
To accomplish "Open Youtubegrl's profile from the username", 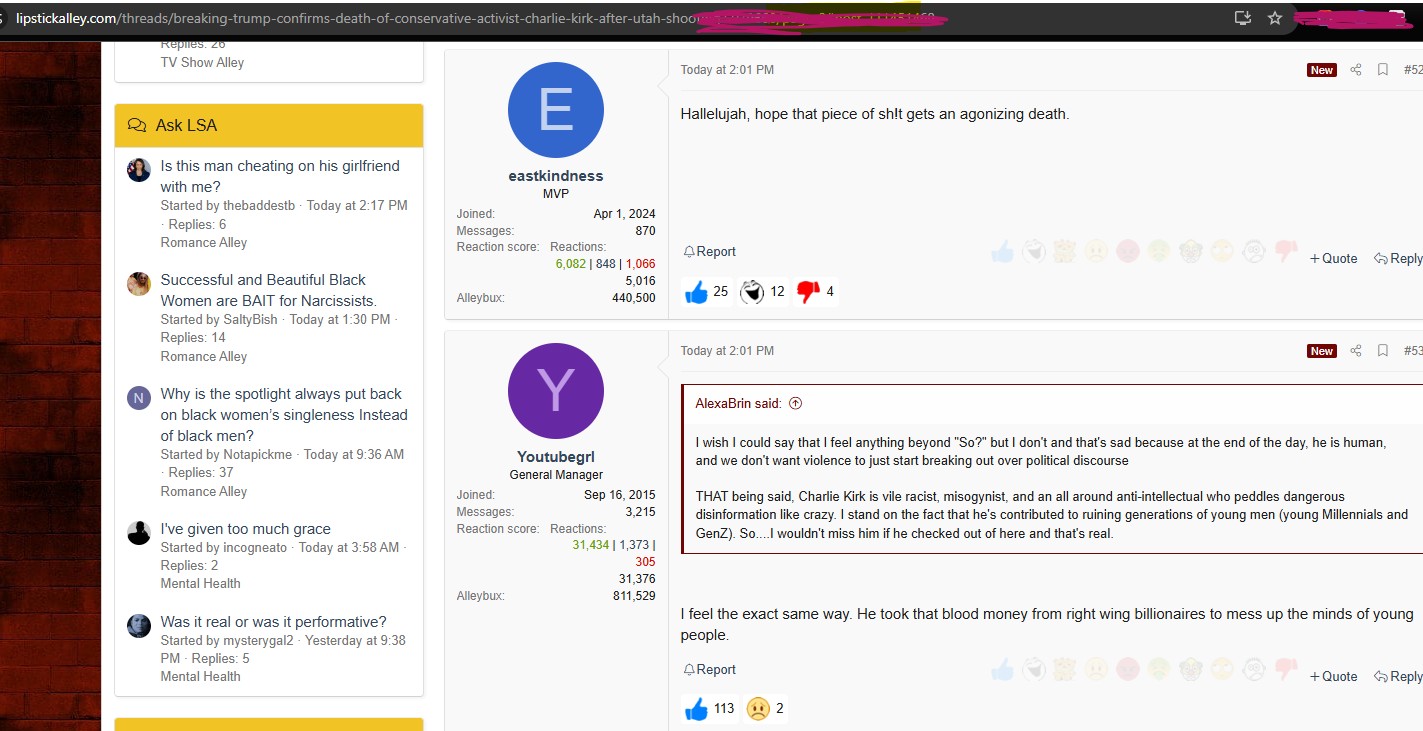I will click(556, 458).
